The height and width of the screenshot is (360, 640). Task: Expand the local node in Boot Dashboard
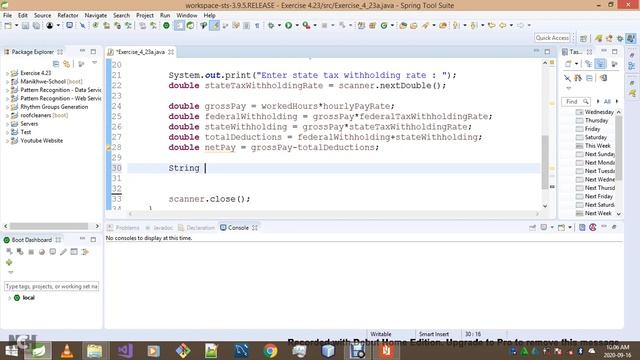(x=9, y=298)
